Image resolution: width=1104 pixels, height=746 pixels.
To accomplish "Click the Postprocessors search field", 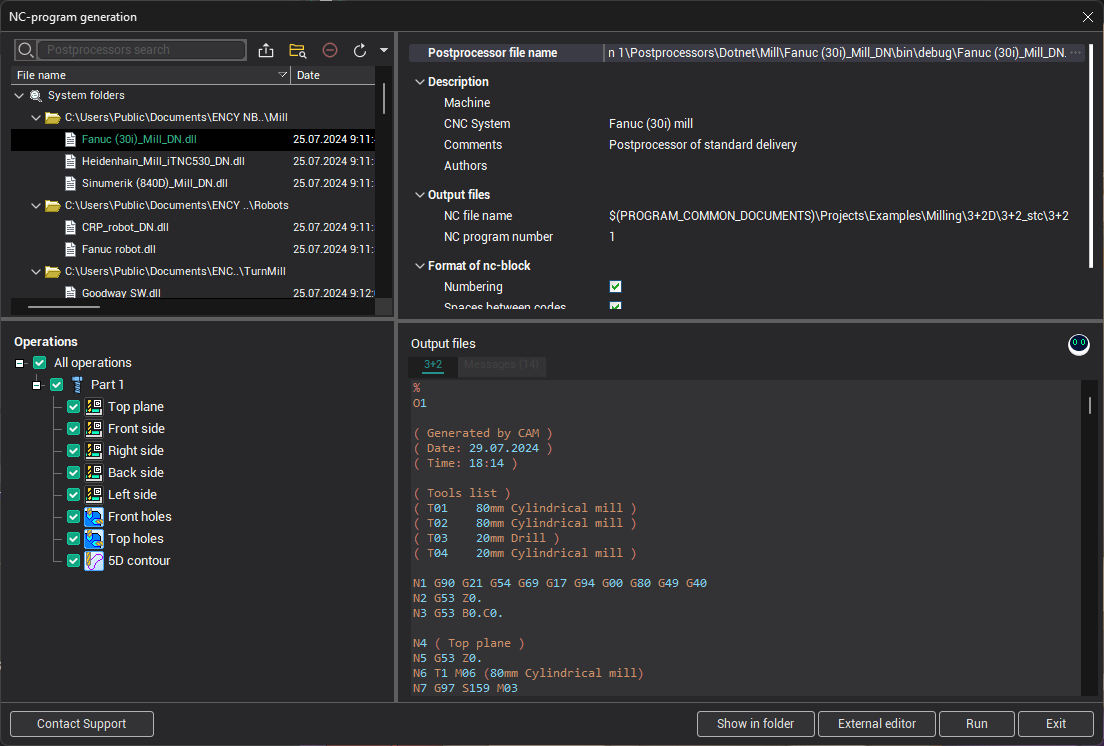I will point(142,50).
